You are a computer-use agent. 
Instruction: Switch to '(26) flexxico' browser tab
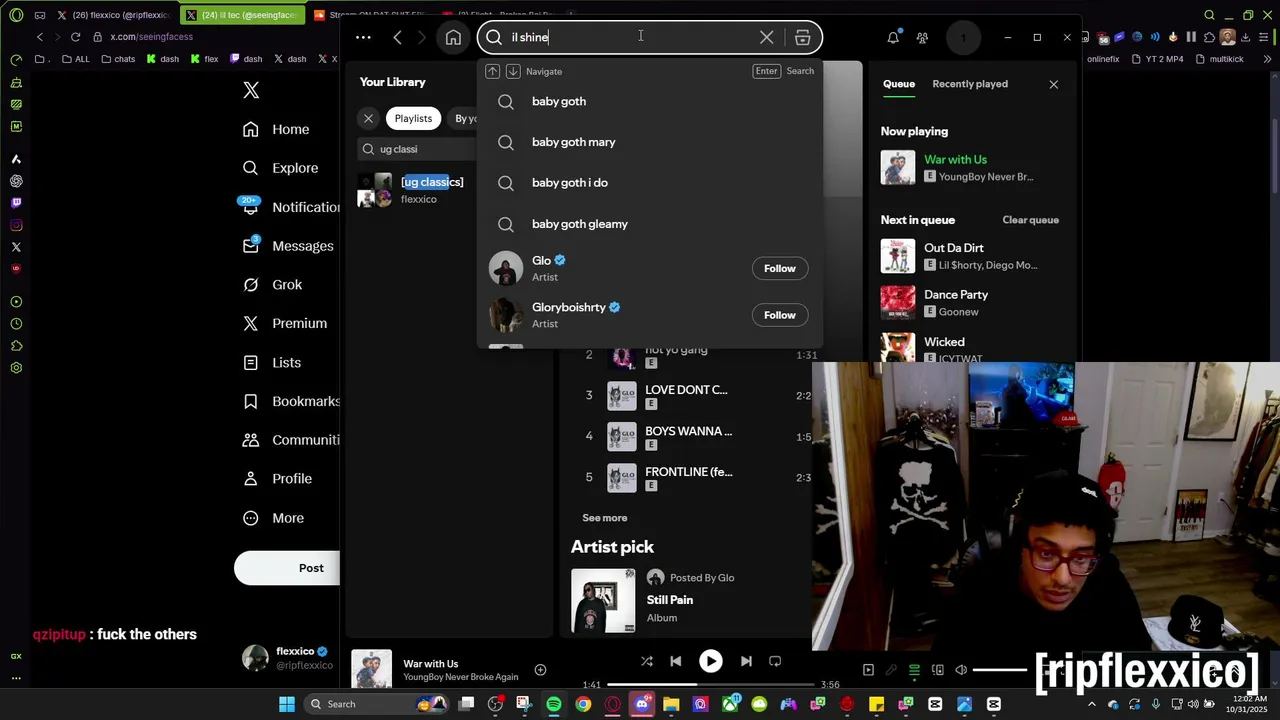coord(112,15)
